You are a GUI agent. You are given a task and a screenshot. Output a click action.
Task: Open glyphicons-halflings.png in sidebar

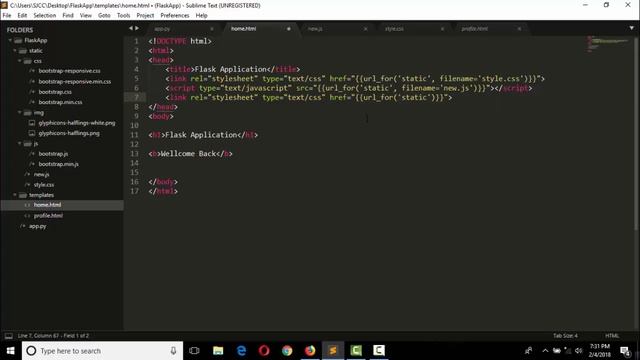point(69,133)
